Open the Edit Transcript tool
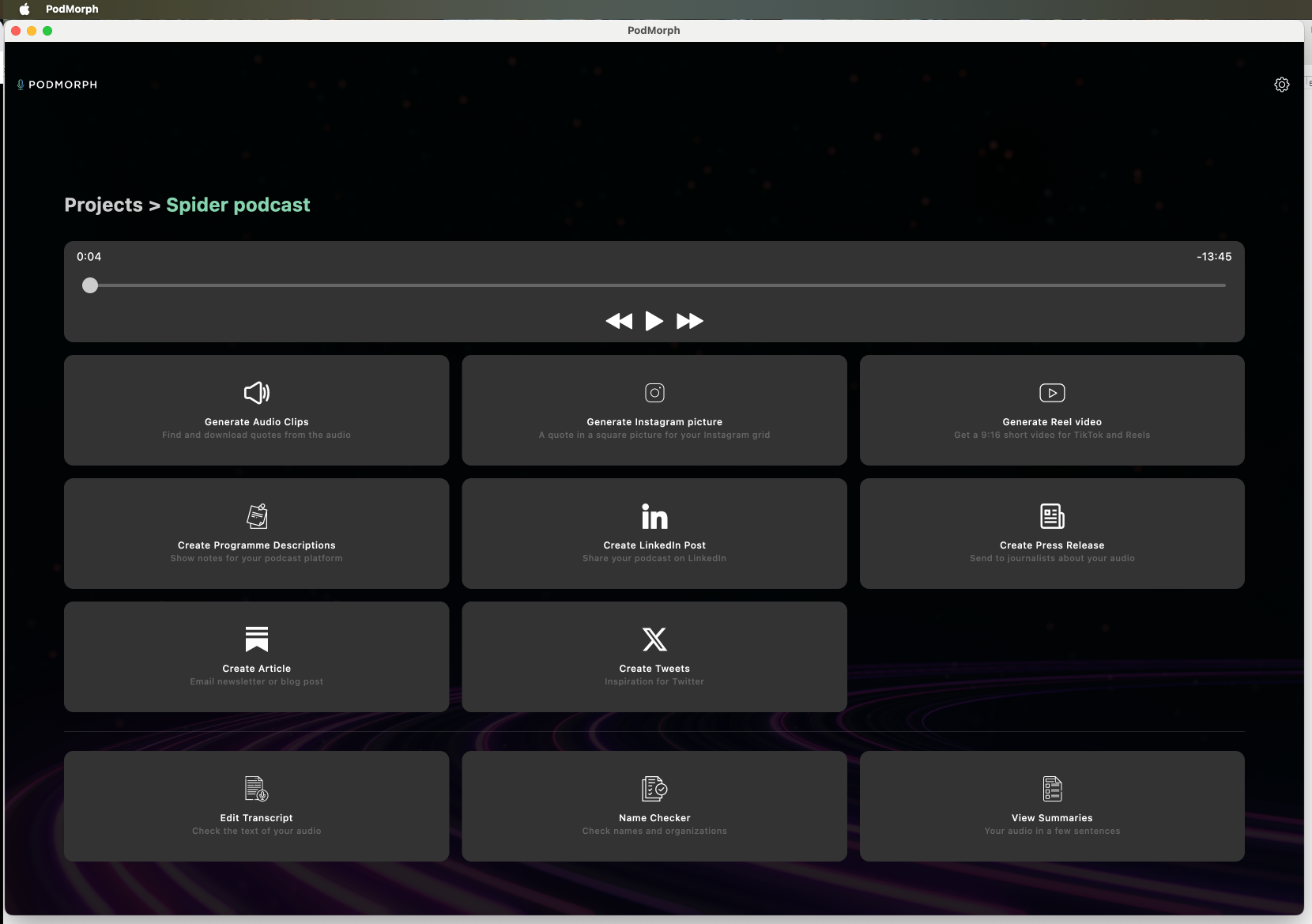This screenshot has width=1312, height=924. tap(256, 805)
